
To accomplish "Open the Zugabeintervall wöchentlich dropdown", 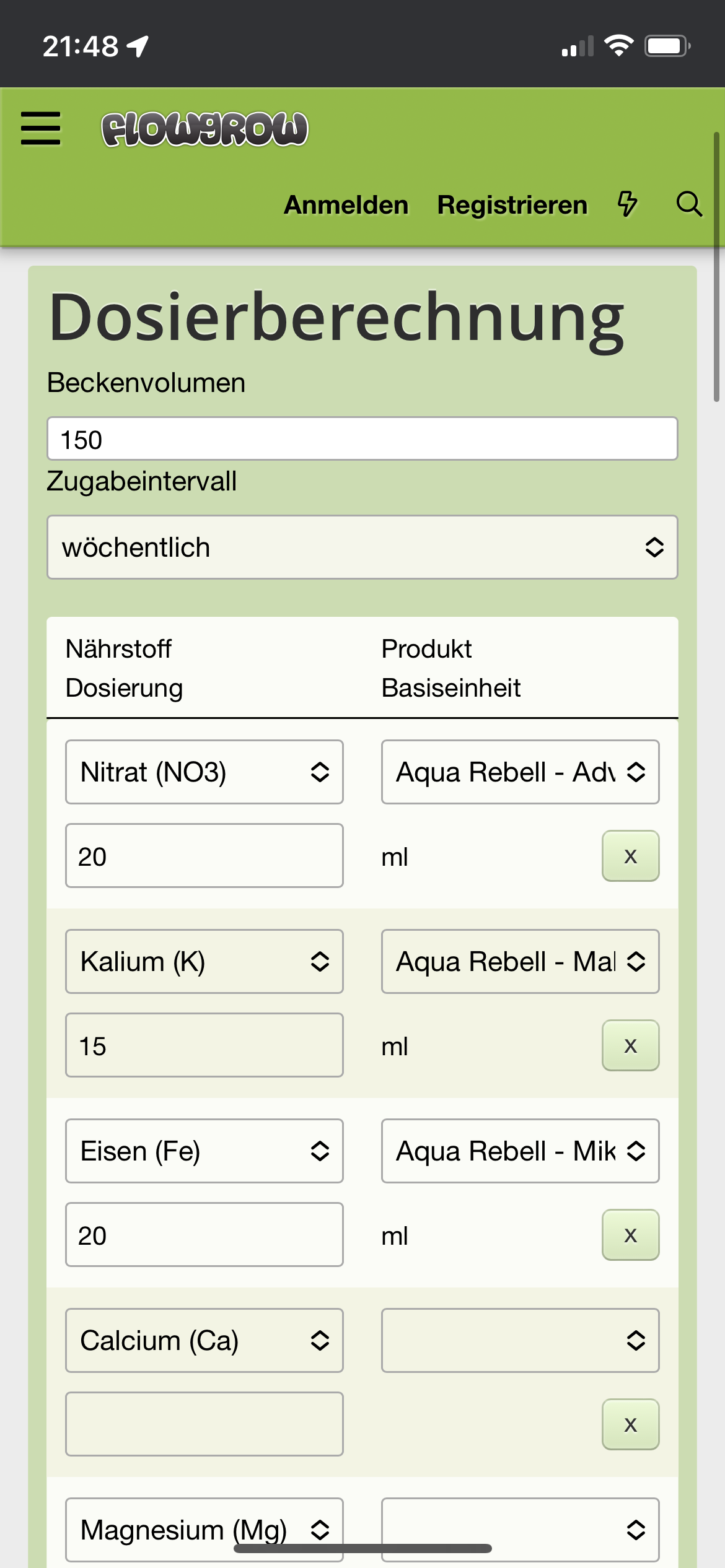I will pos(362,547).
